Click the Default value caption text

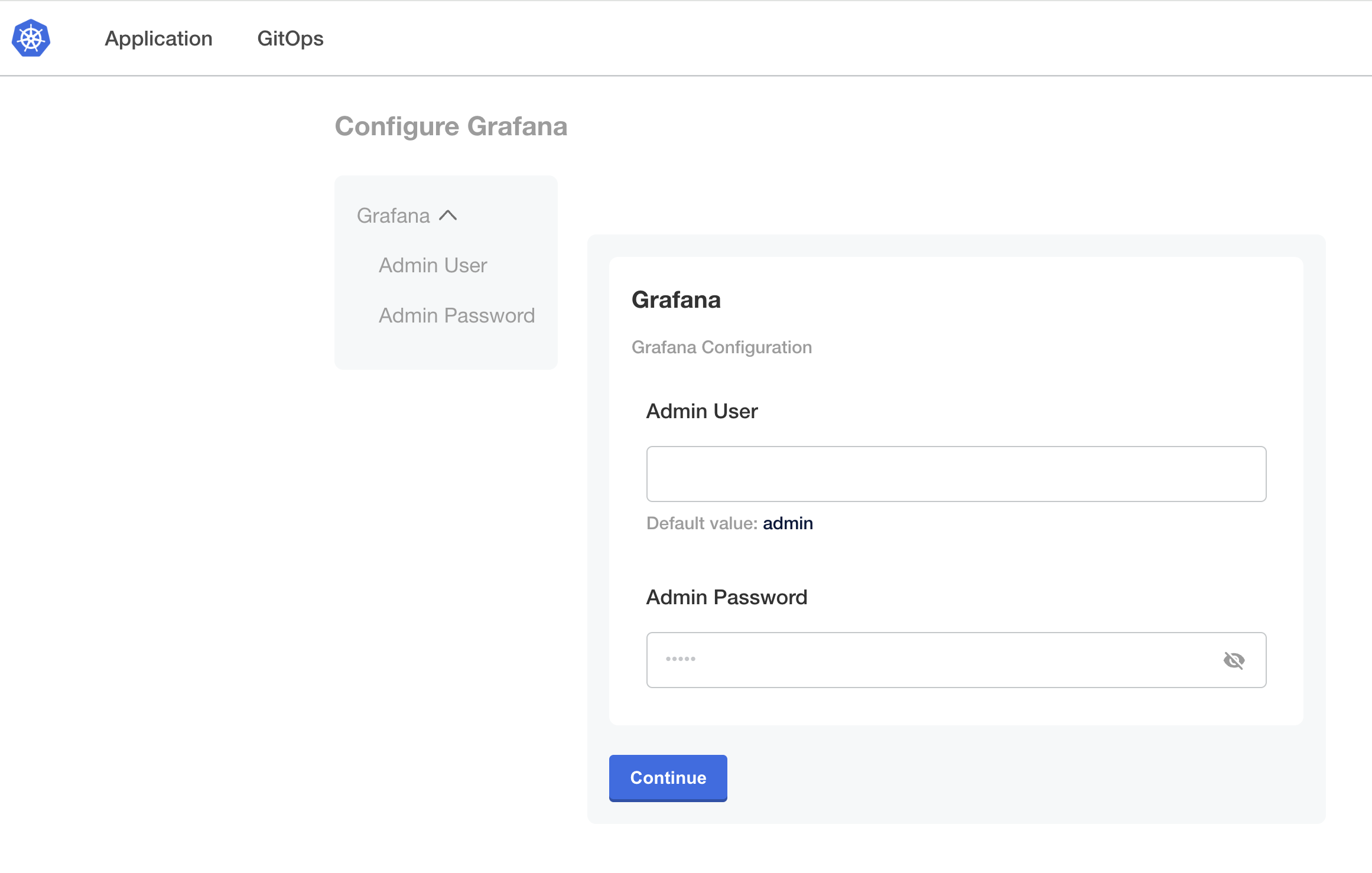pos(701,523)
